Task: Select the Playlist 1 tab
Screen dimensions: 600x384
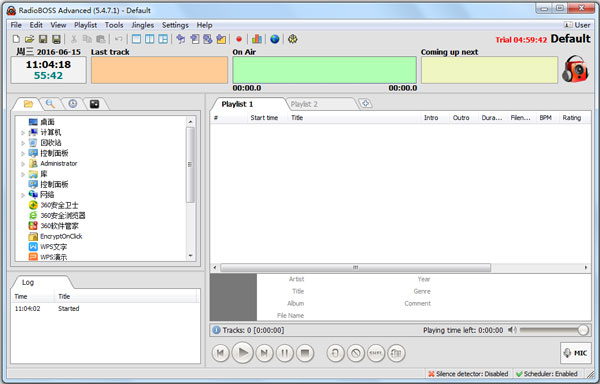Action: coord(237,104)
